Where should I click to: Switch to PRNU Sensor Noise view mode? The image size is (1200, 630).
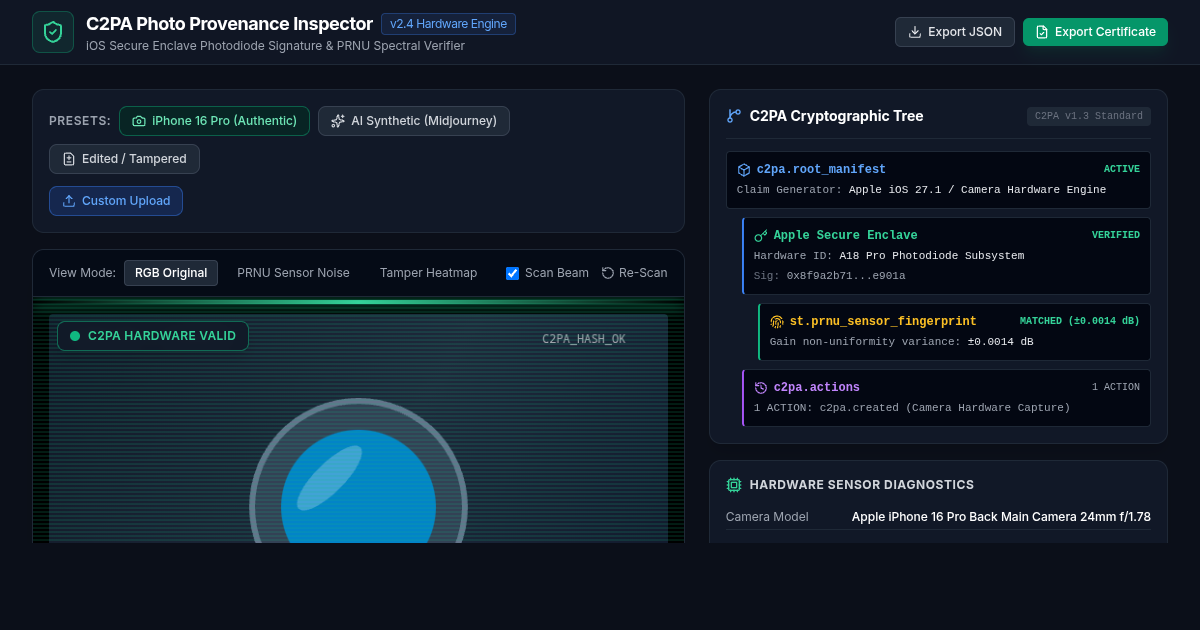[x=293, y=273]
